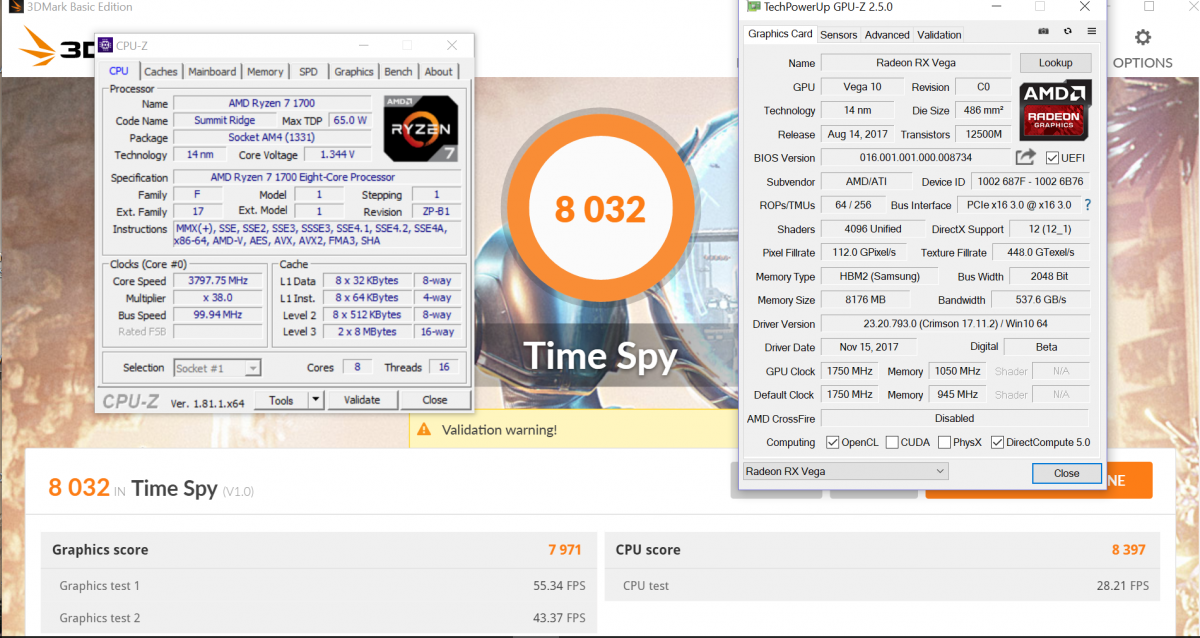1200x638 pixels.
Task: Open the 3DMark Options gear icon
Action: (1142, 38)
